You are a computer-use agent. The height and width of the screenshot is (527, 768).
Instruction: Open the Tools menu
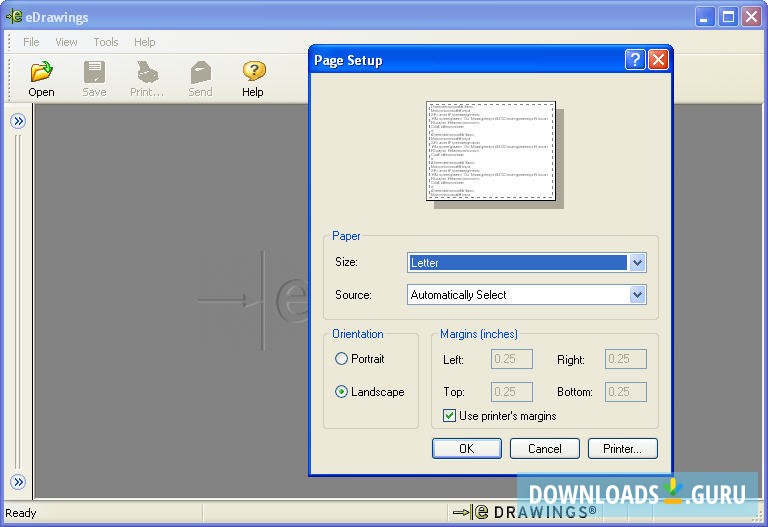[106, 42]
